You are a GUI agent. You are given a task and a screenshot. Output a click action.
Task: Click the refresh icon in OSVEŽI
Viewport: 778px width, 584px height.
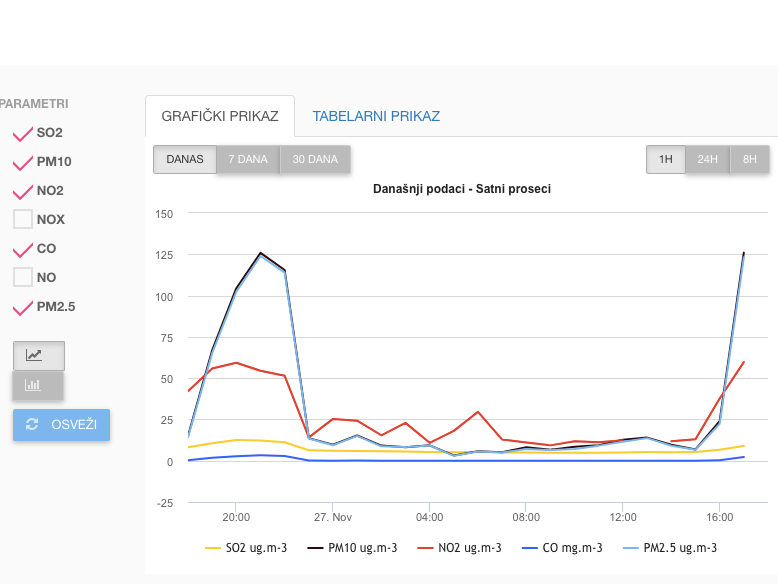point(32,424)
